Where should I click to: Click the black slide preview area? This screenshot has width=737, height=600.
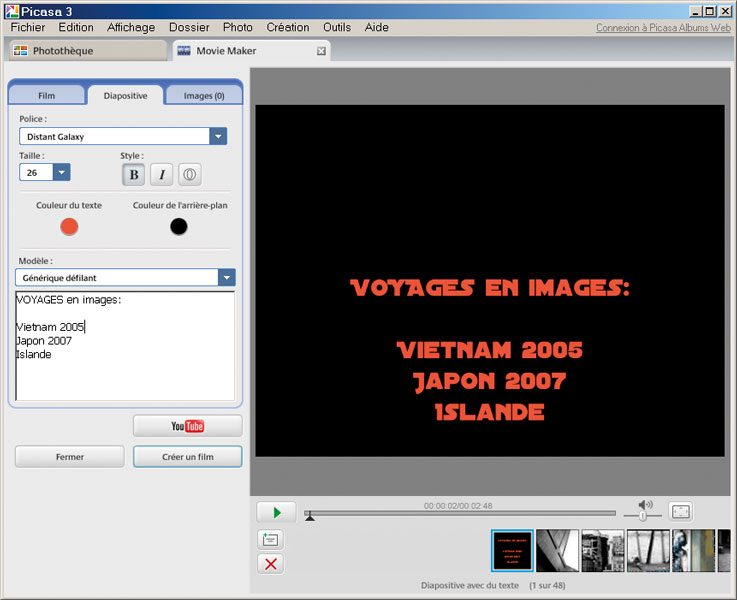click(490, 281)
